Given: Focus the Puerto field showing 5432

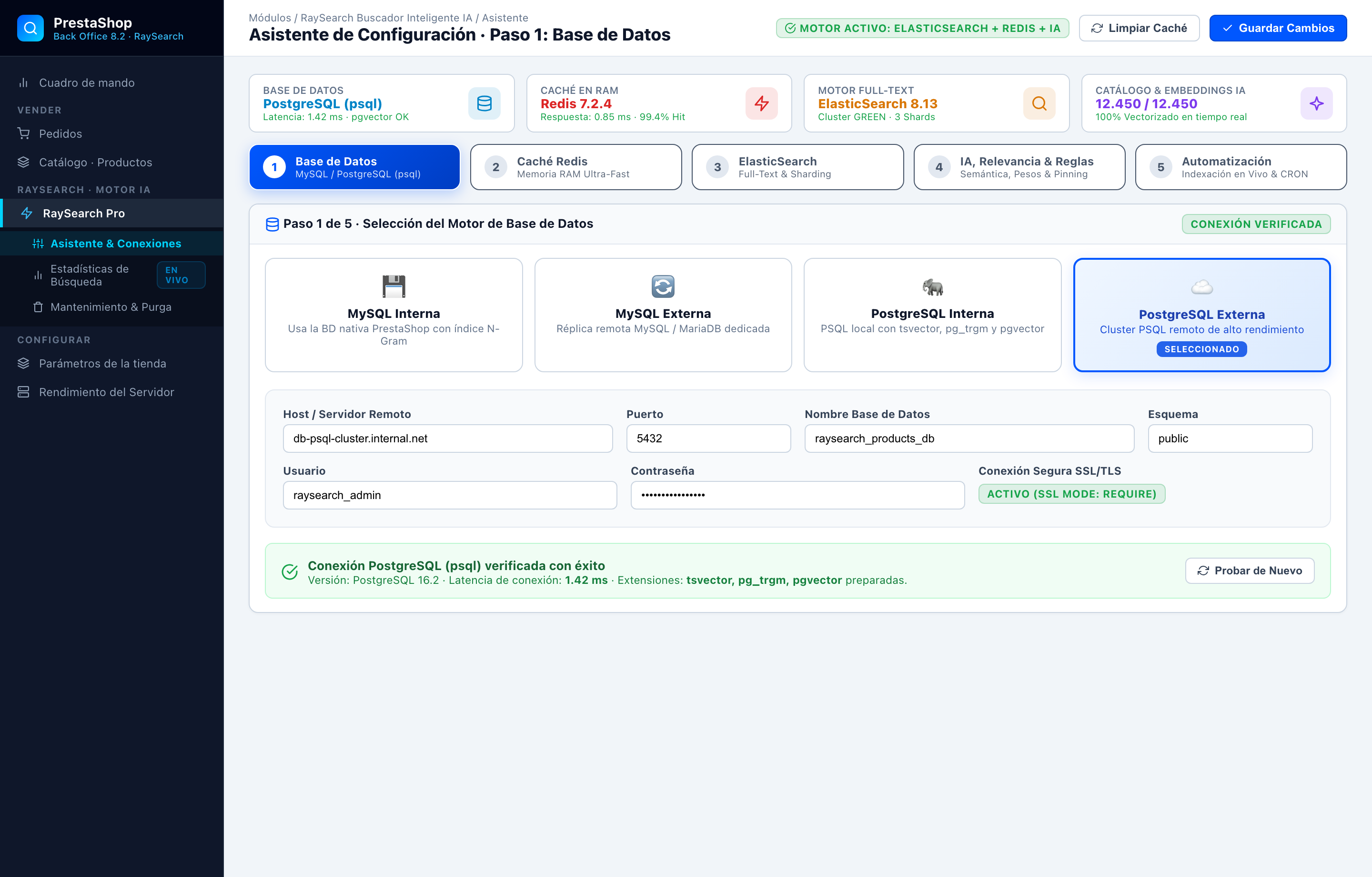Looking at the screenshot, I should pyautogui.click(x=708, y=438).
